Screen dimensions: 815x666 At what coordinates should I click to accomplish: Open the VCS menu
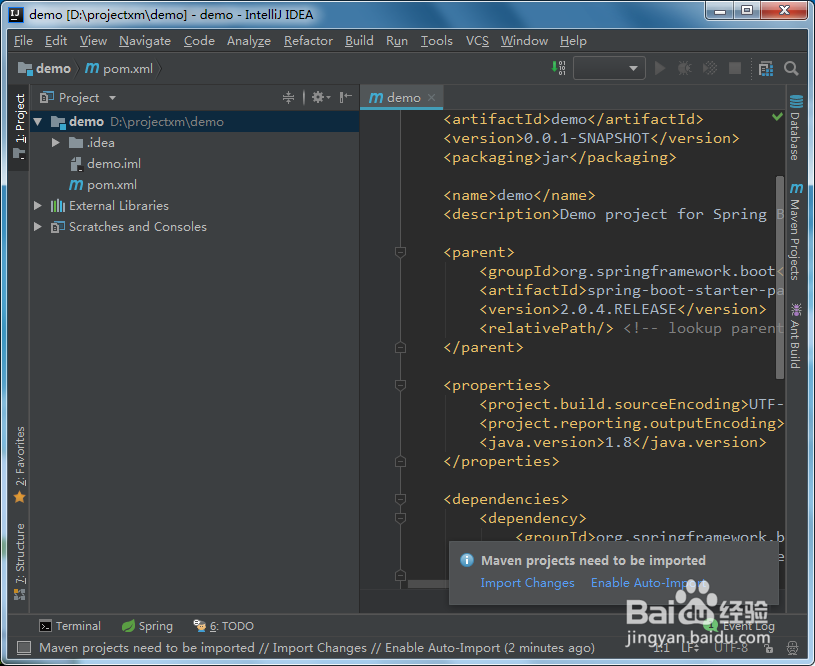tap(477, 41)
